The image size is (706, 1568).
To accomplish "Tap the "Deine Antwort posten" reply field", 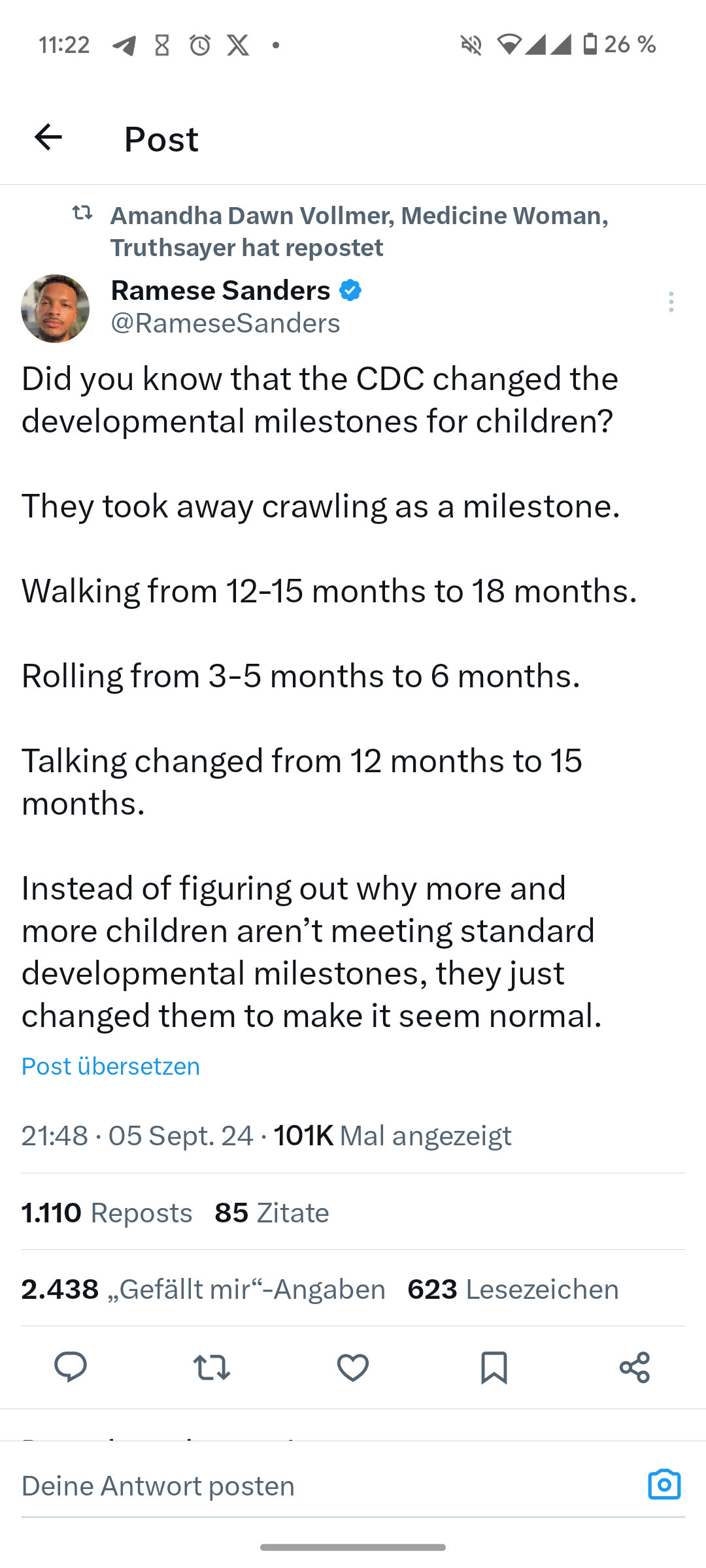I will coord(261,1486).
